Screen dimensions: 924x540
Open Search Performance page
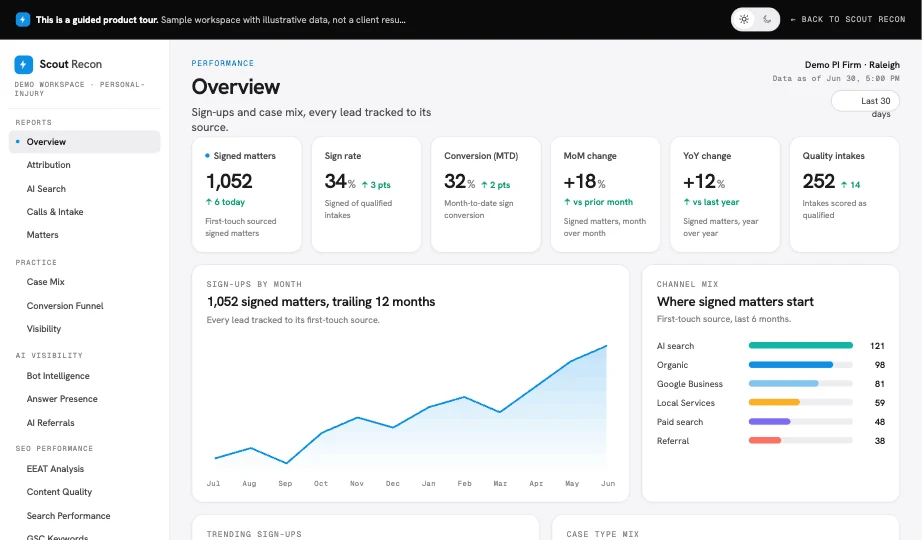click(x=68, y=516)
